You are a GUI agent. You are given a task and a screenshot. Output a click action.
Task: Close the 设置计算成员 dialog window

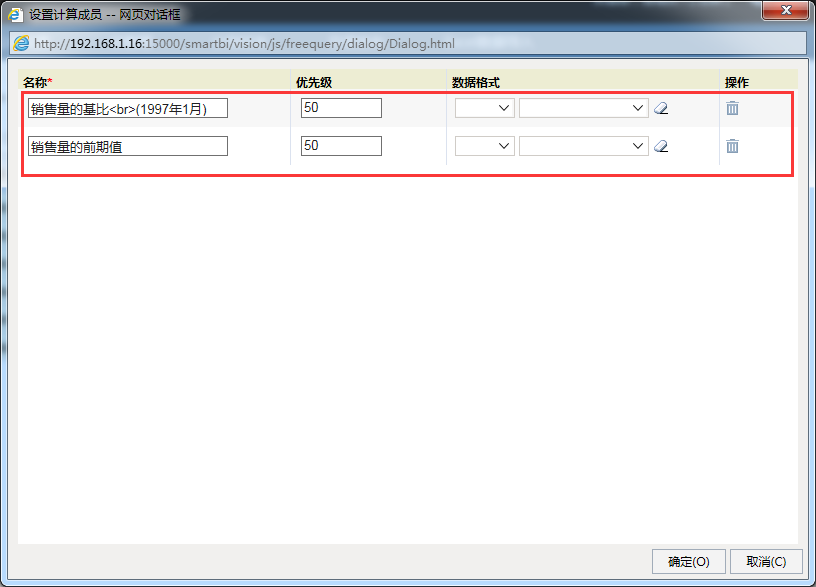point(786,10)
